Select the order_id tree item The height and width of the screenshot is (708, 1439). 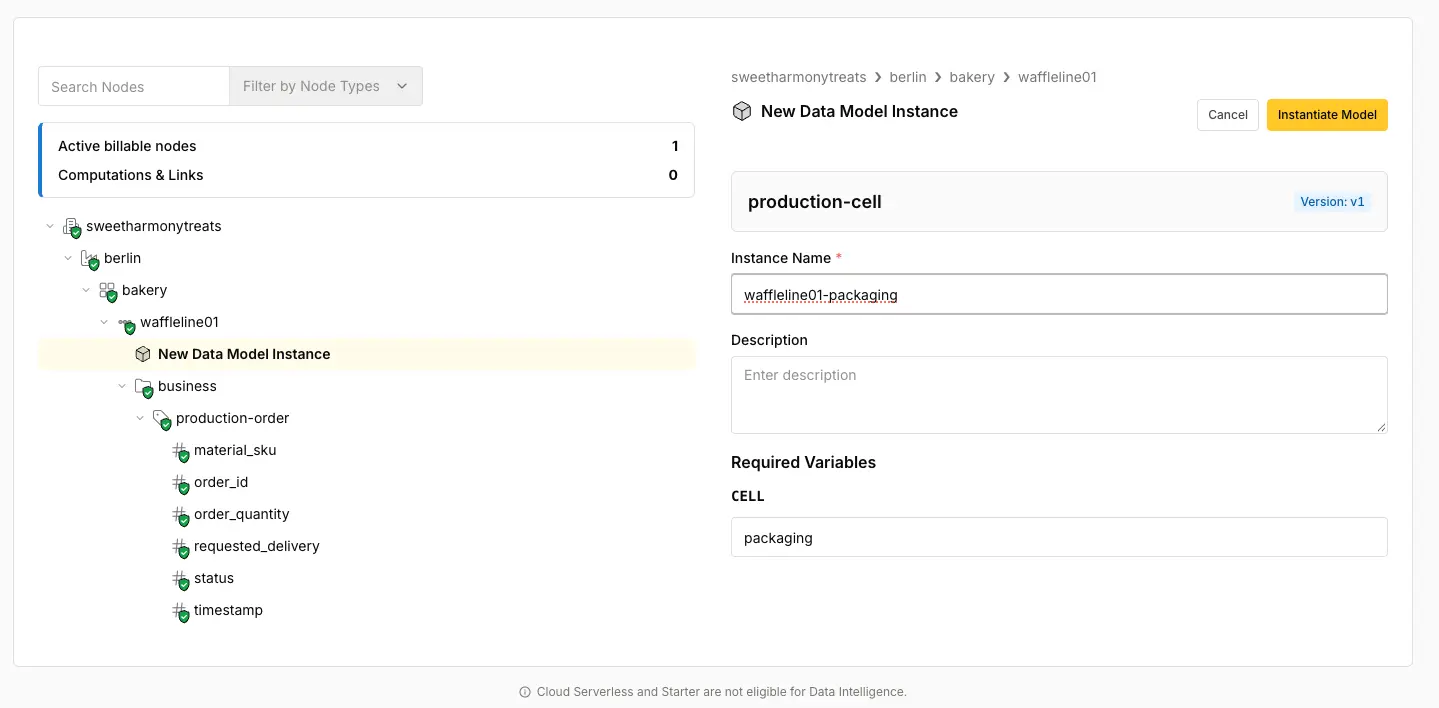coord(221,482)
